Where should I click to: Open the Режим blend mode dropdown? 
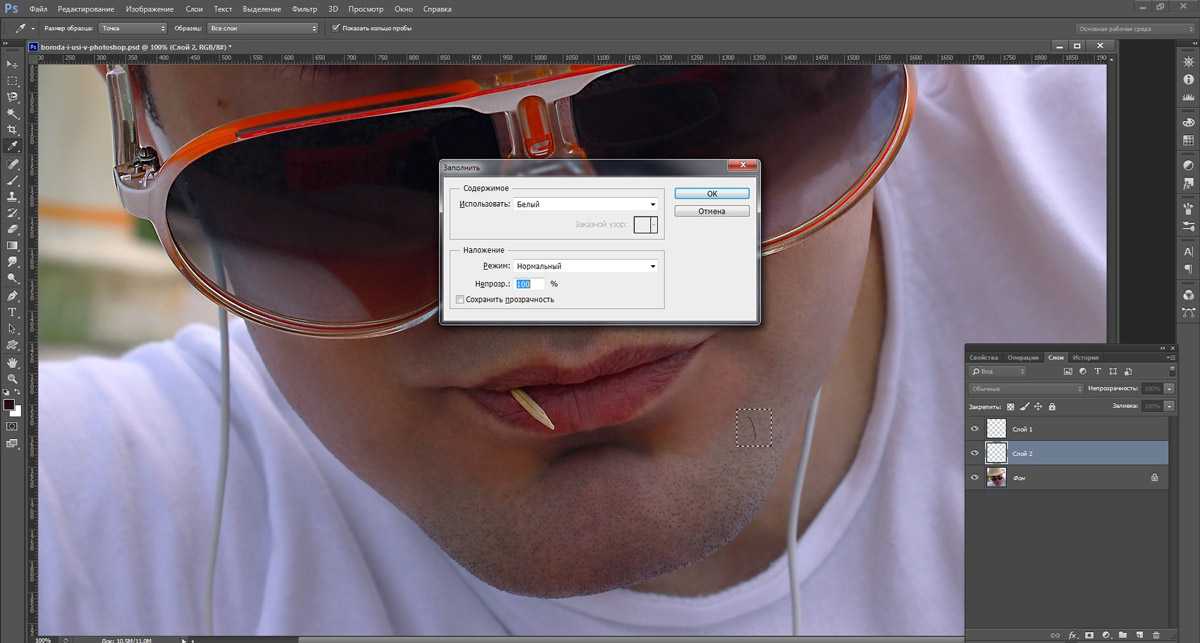[586, 266]
